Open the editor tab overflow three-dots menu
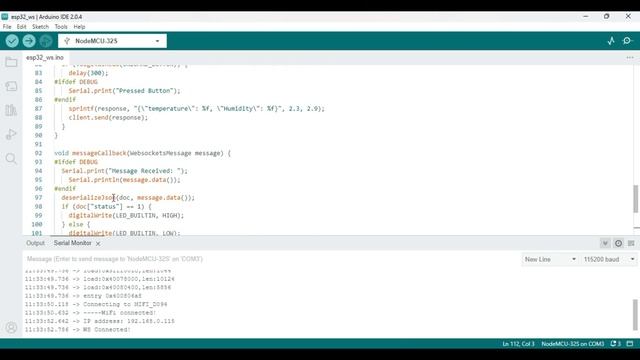This screenshot has height=360, width=640. [630, 58]
